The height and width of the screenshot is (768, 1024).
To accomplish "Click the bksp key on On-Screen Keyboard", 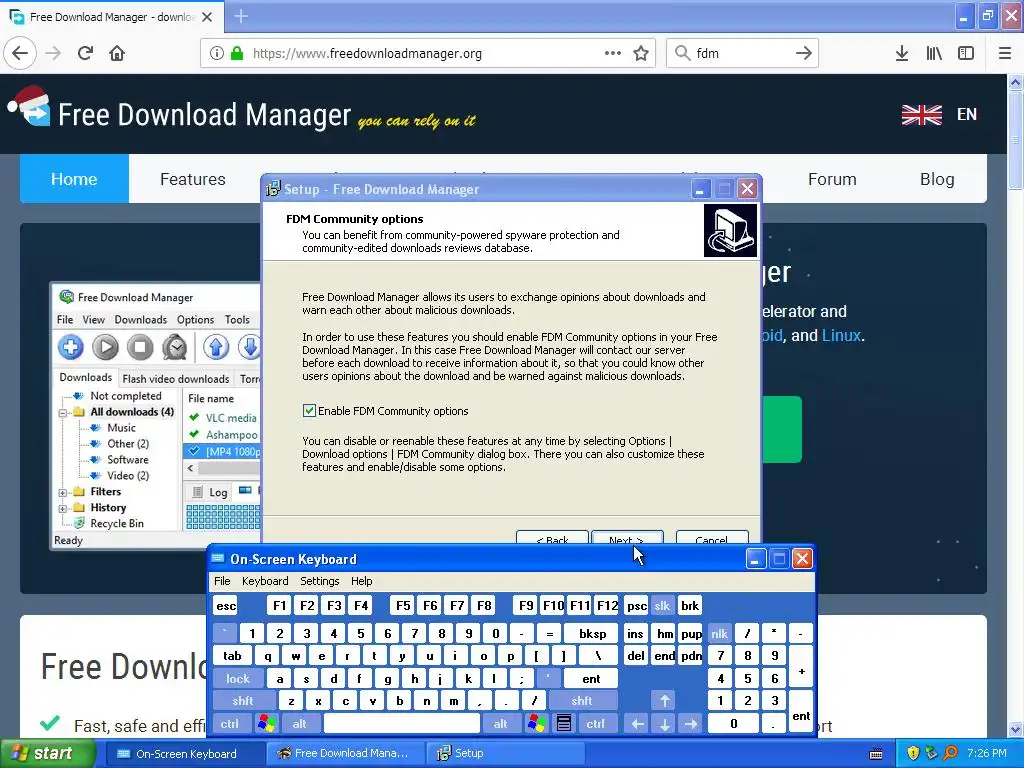I will [x=592, y=633].
